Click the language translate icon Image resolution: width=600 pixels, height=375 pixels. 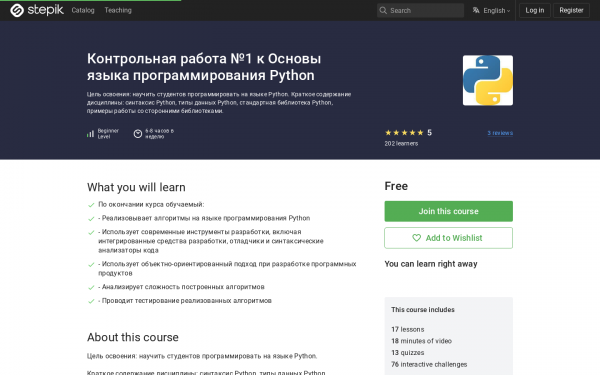coord(476,10)
